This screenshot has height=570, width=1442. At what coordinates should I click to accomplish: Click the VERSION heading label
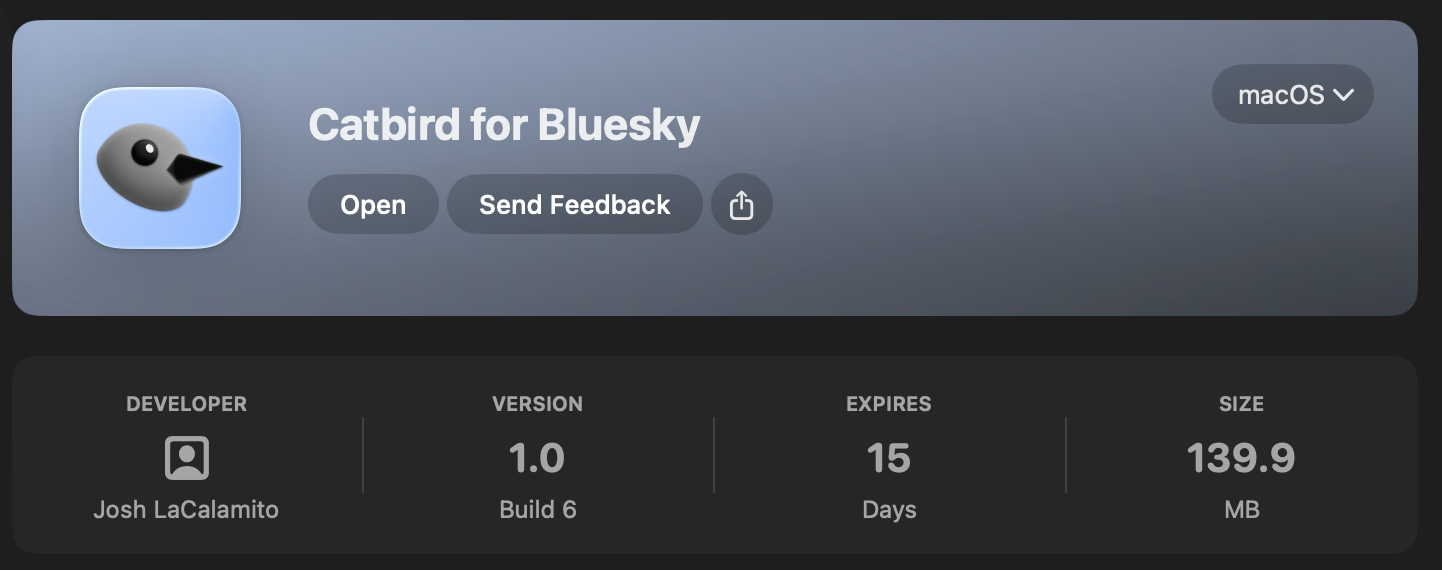[537, 404]
